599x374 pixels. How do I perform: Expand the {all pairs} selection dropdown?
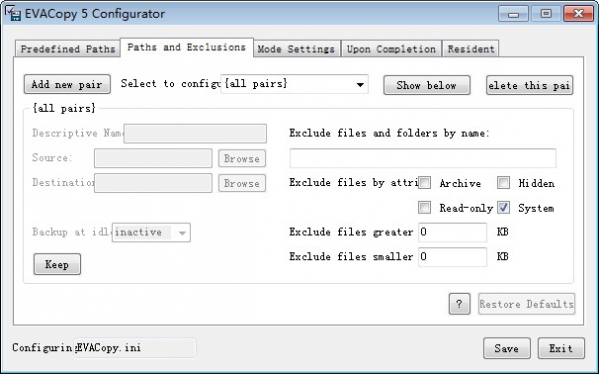point(295,84)
